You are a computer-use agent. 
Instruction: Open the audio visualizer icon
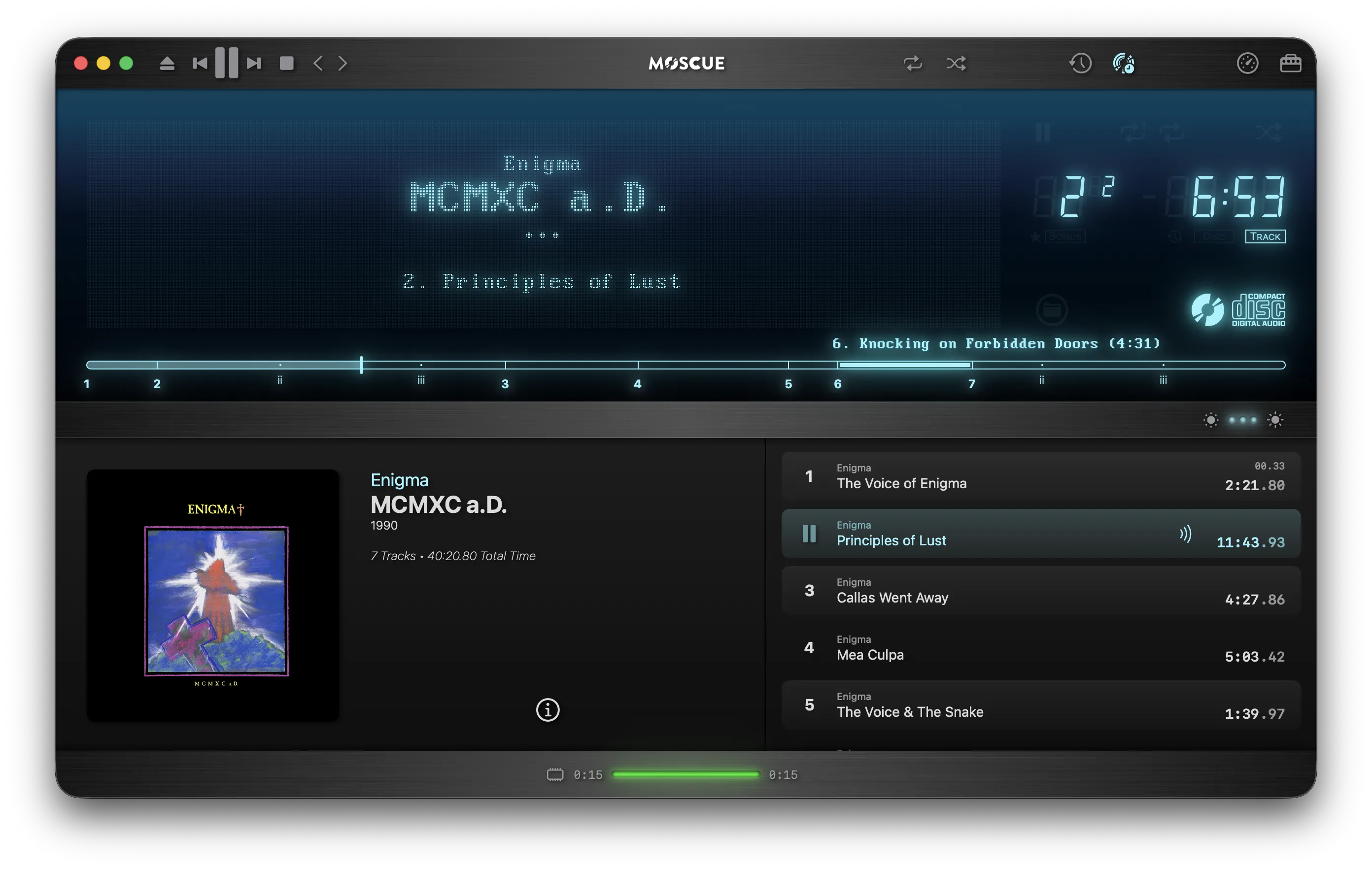1124,63
